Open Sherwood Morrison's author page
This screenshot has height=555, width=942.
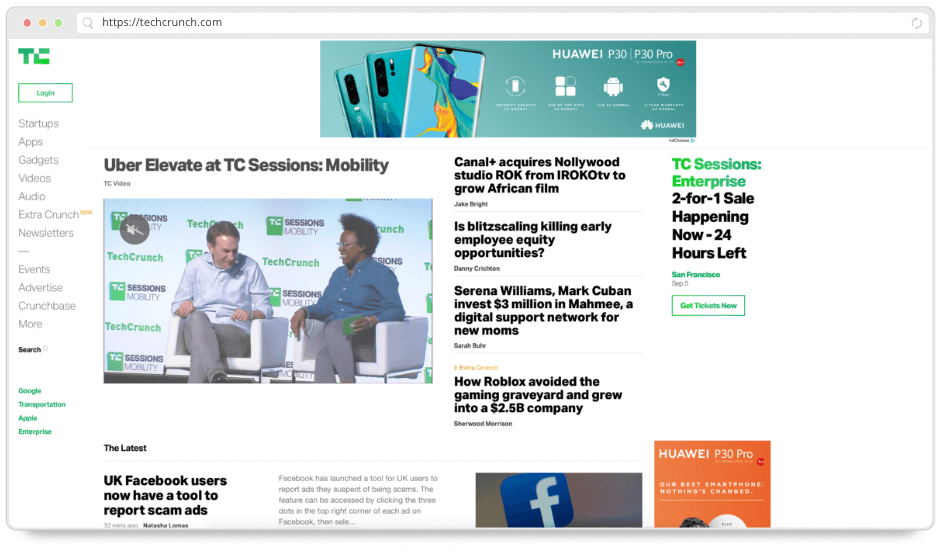(x=483, y=423)
